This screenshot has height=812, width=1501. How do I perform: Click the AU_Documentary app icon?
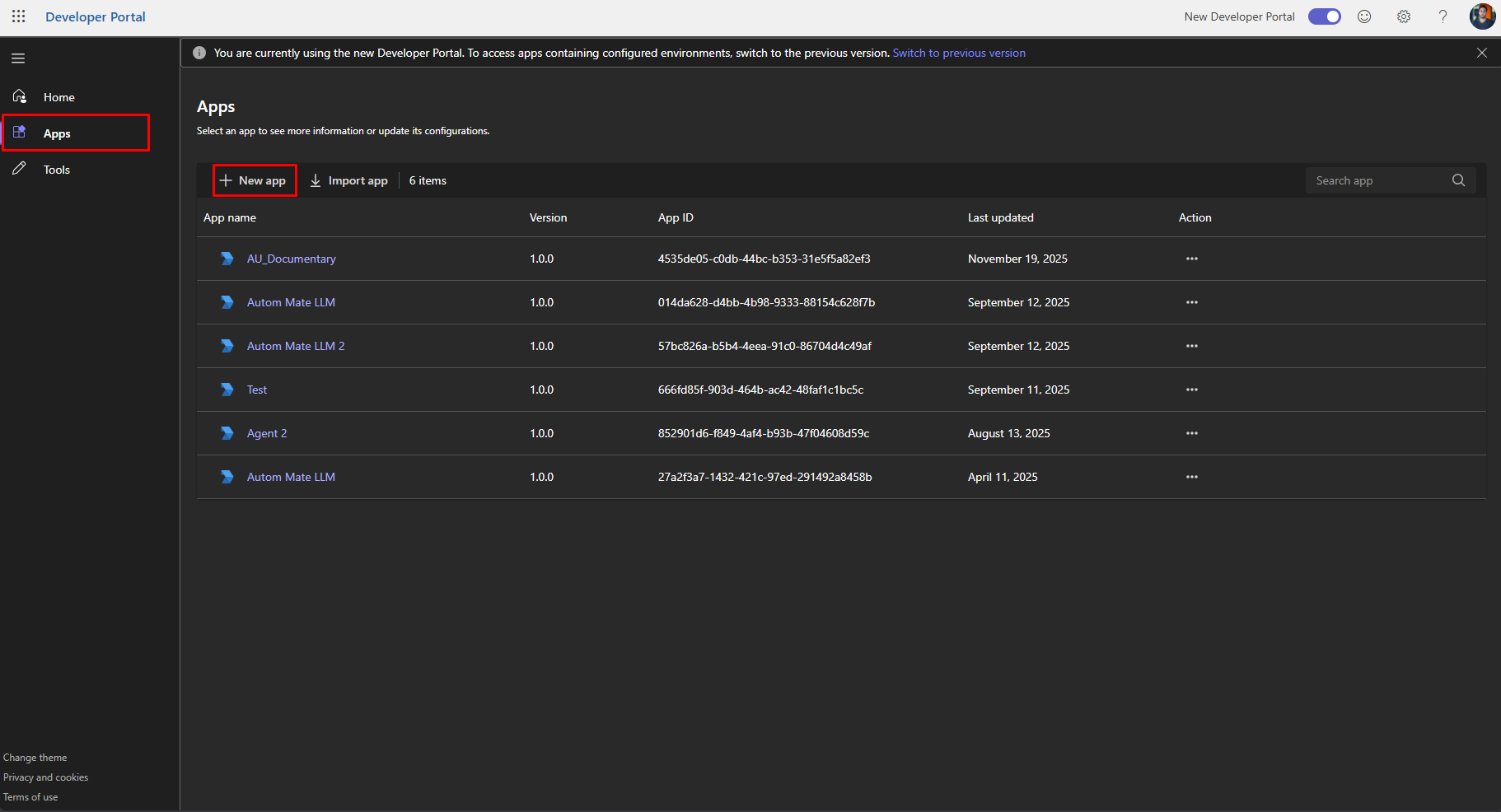227,259
